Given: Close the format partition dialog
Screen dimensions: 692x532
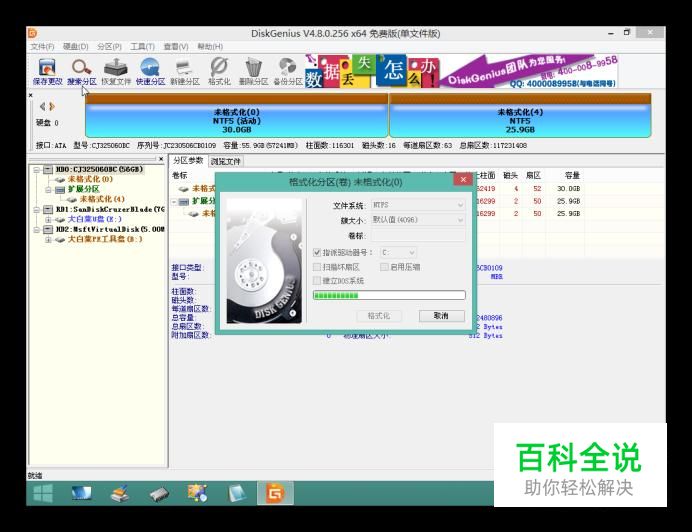Looking at the screenshot, I should click(x=463, y=179).
